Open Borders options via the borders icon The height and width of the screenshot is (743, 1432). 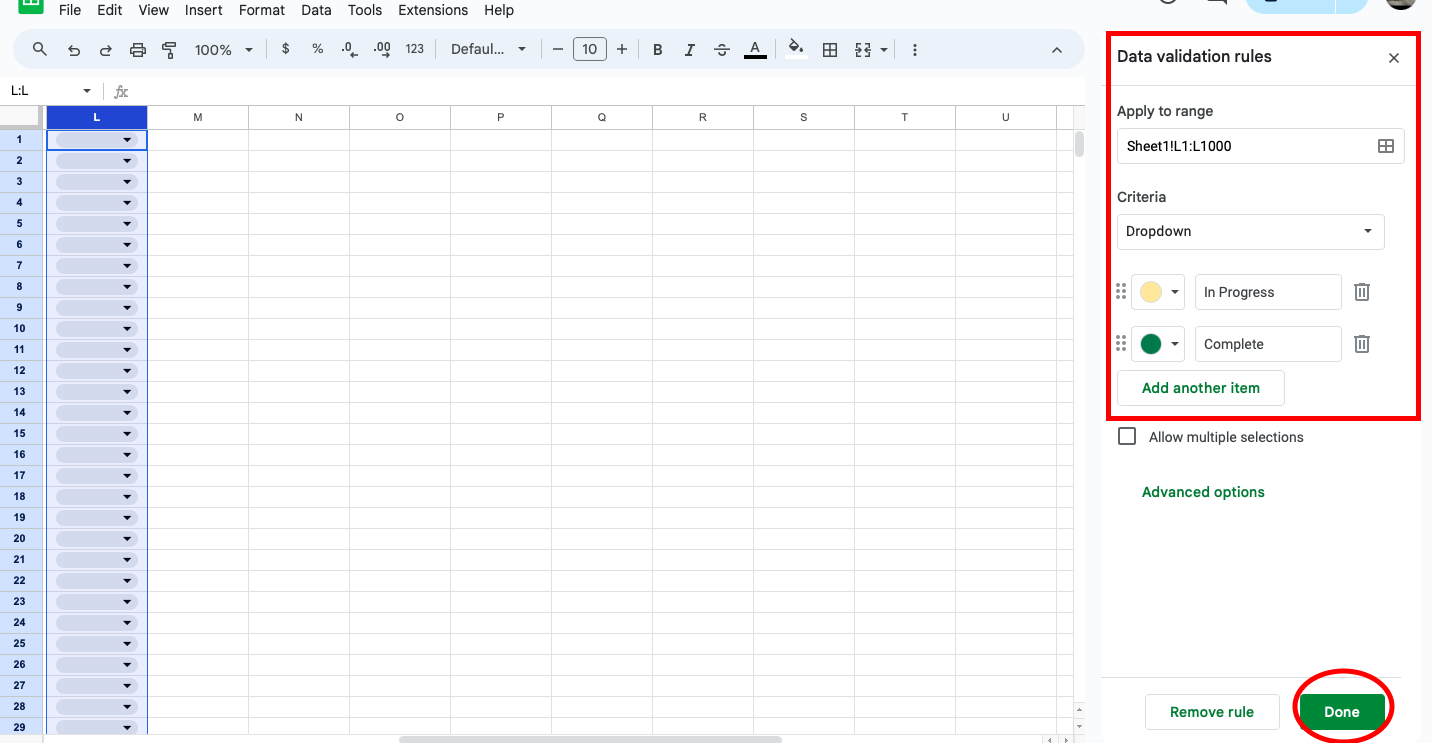pos(830,49)
